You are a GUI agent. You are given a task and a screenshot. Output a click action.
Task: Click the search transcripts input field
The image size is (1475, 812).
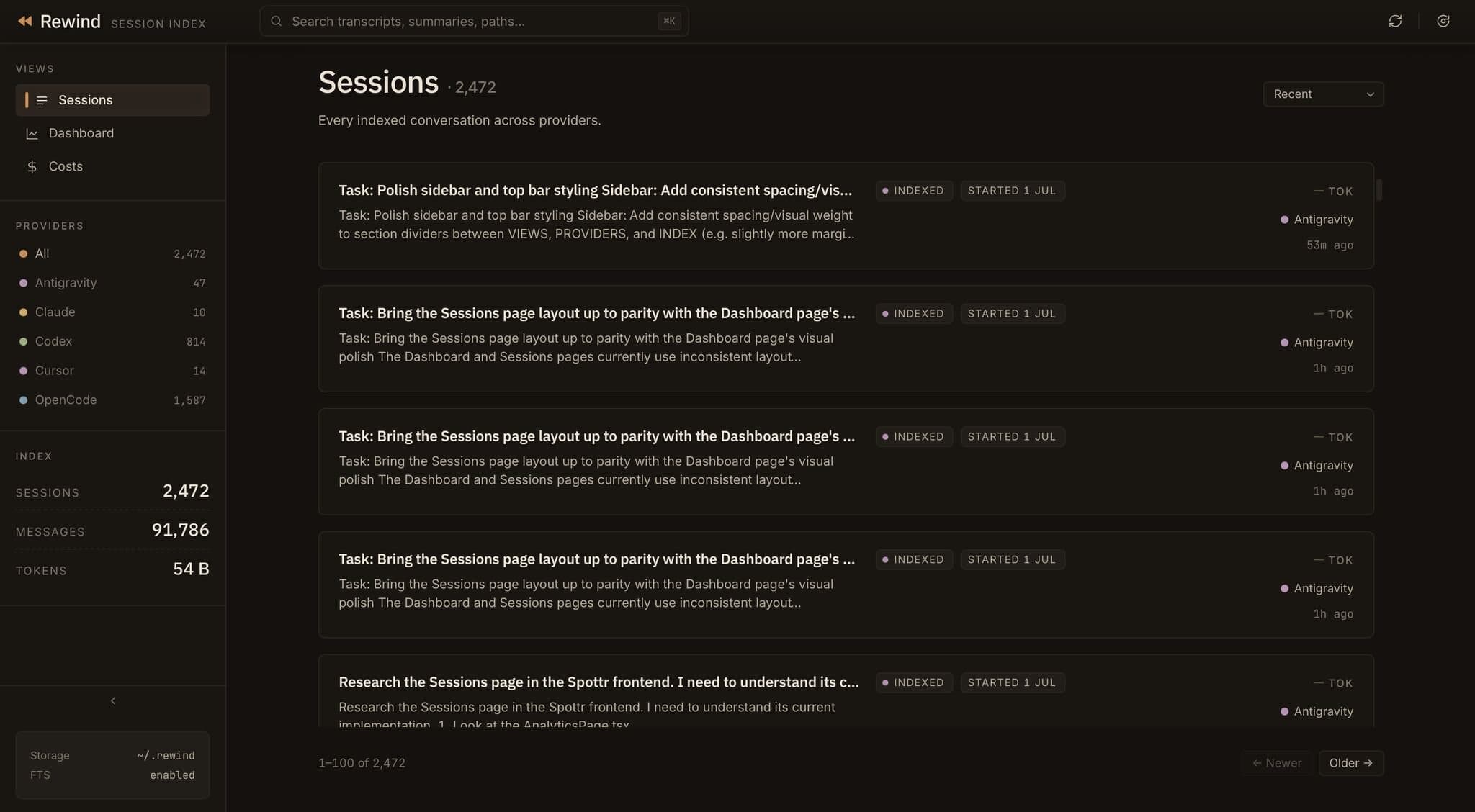point(474,21)
